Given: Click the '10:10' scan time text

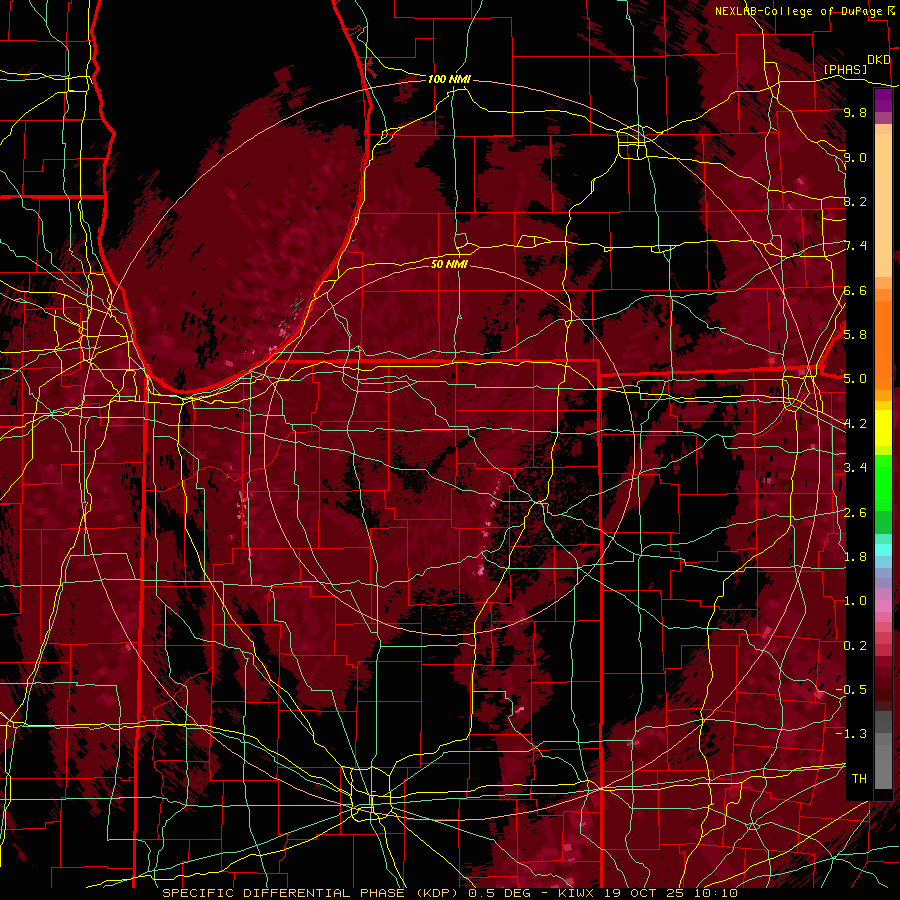Looking at the screenshot, I should click(718, 893).
